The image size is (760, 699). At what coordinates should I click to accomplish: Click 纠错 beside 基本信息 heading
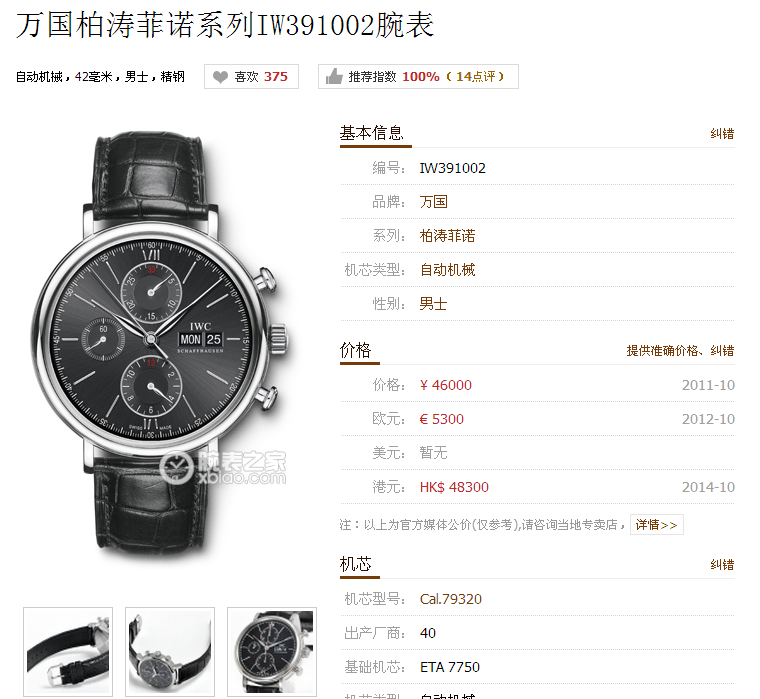pyautogui.click(x=722, y=134)
